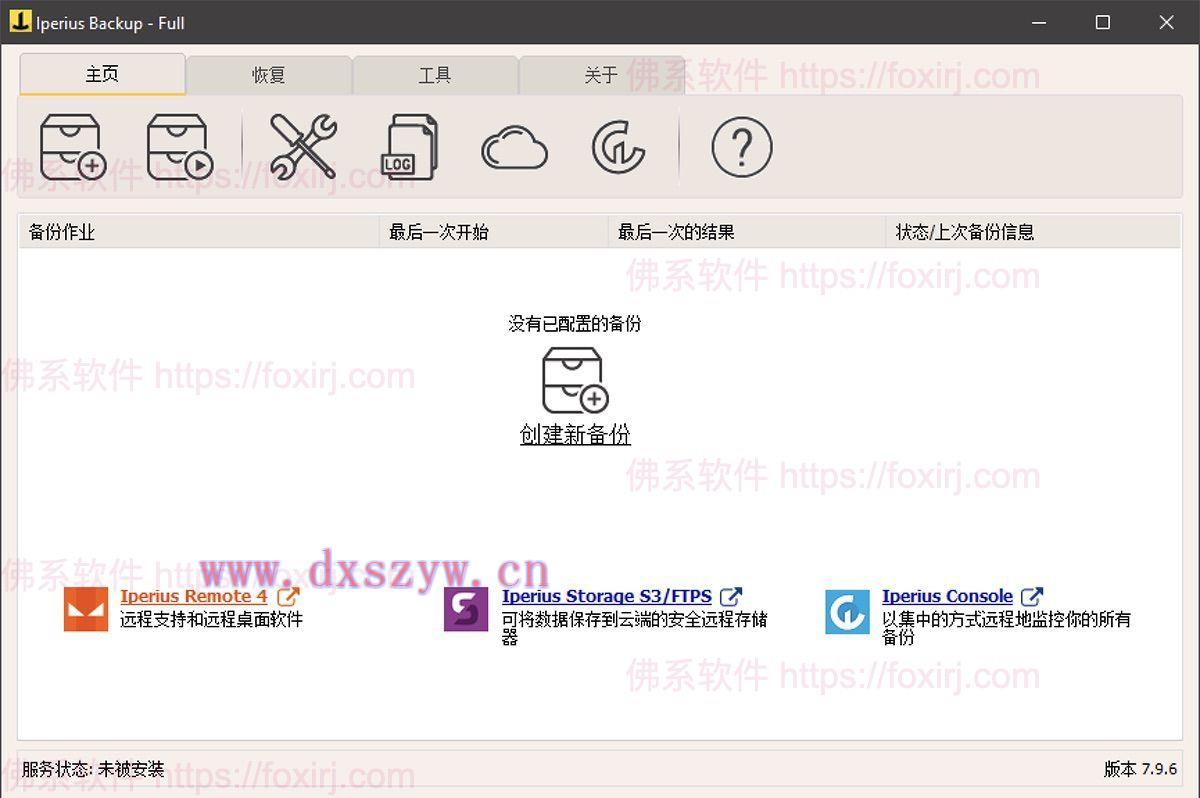
Task: Click the 备份作业 column header
Action: [199, 232]
